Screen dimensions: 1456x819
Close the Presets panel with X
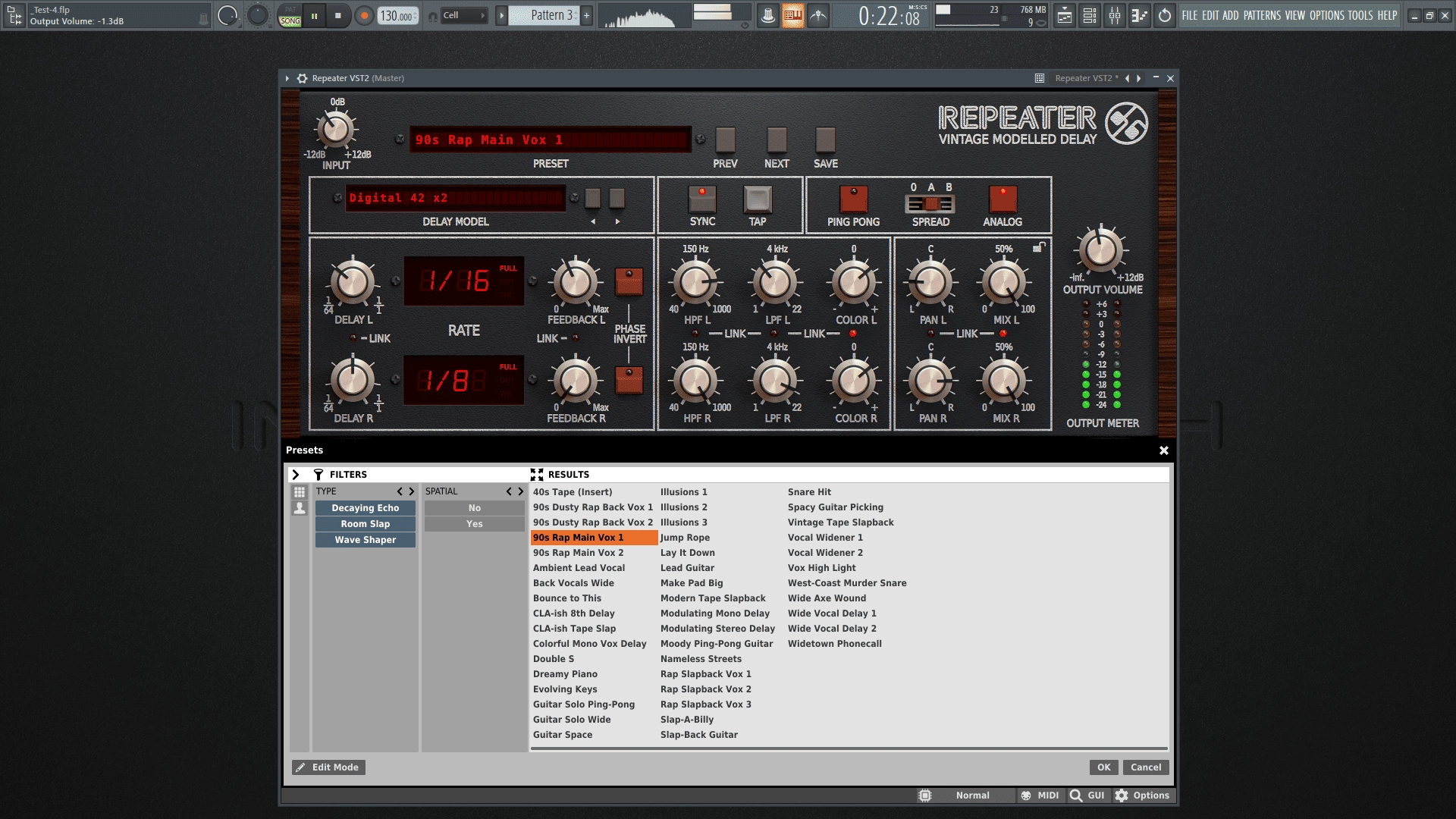click(x=1164, y=450)
